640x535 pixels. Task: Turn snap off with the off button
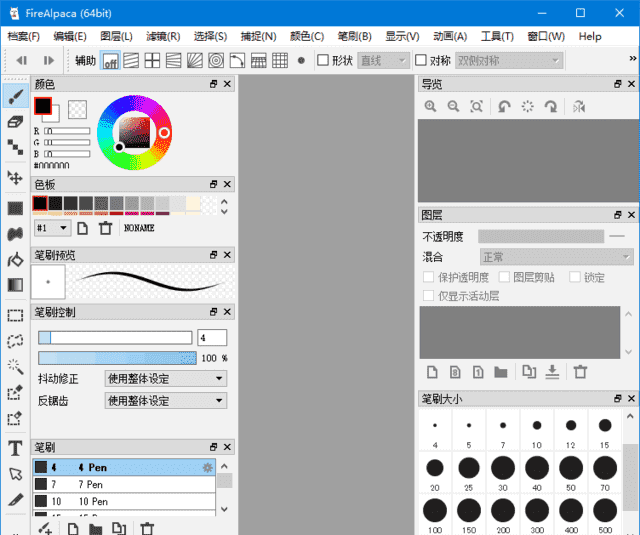[x=110, y=60]
